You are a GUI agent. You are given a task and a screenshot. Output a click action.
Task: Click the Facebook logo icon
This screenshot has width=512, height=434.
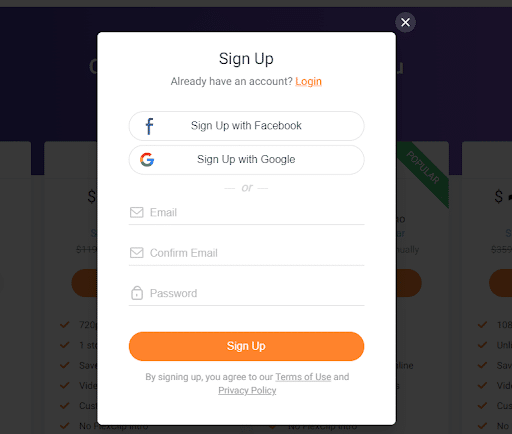pyautogui.click(x=149, y=126)
